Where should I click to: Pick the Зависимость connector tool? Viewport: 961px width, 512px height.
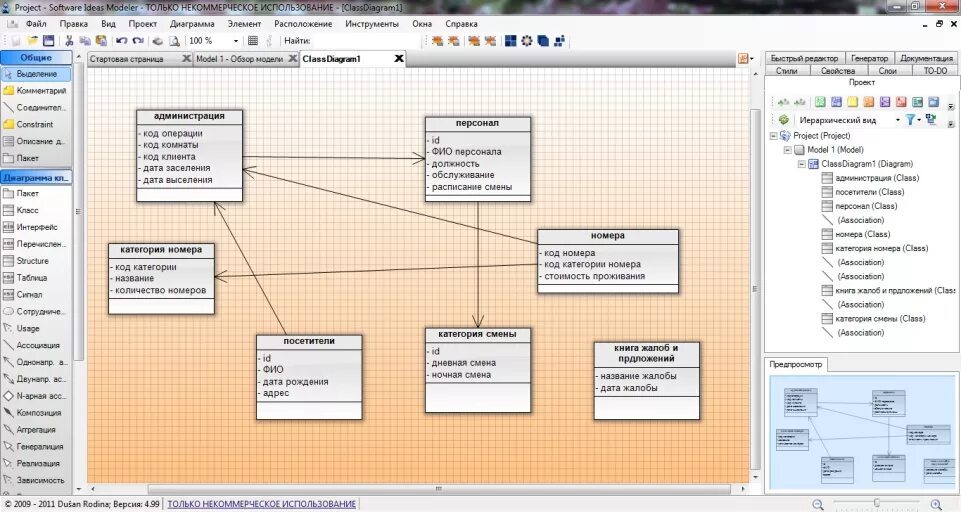[x=36, y=480]
